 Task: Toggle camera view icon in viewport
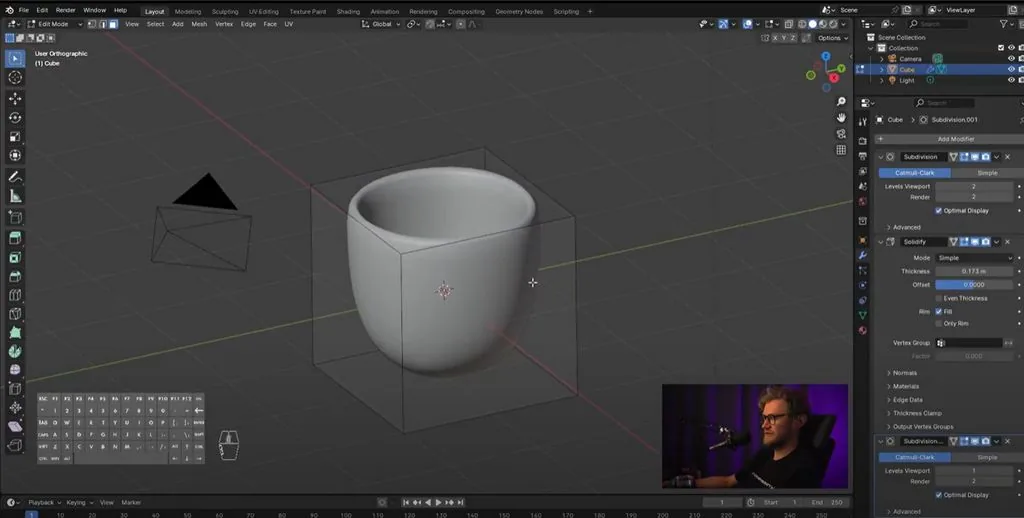pos(841,134)
